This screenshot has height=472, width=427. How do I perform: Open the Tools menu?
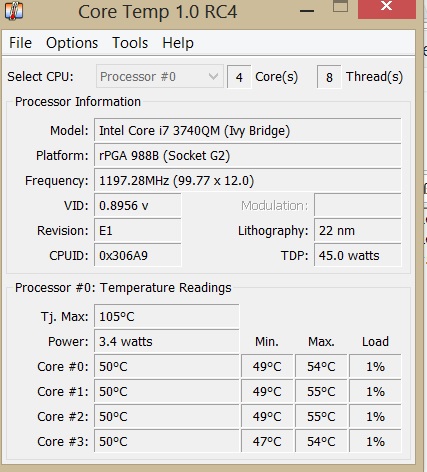tap(130, 43)
